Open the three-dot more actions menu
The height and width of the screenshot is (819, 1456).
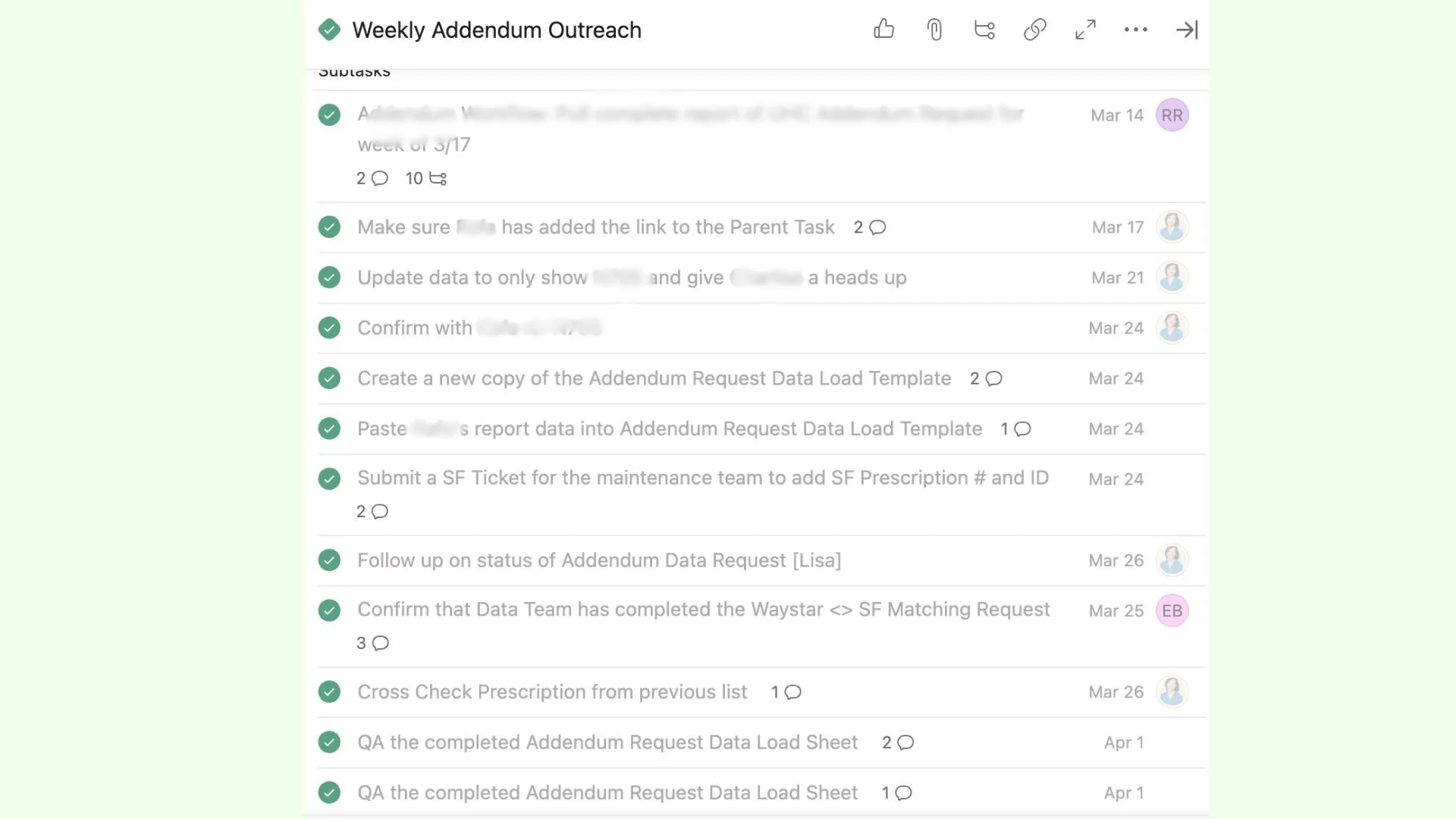(x=1135, y=30)
